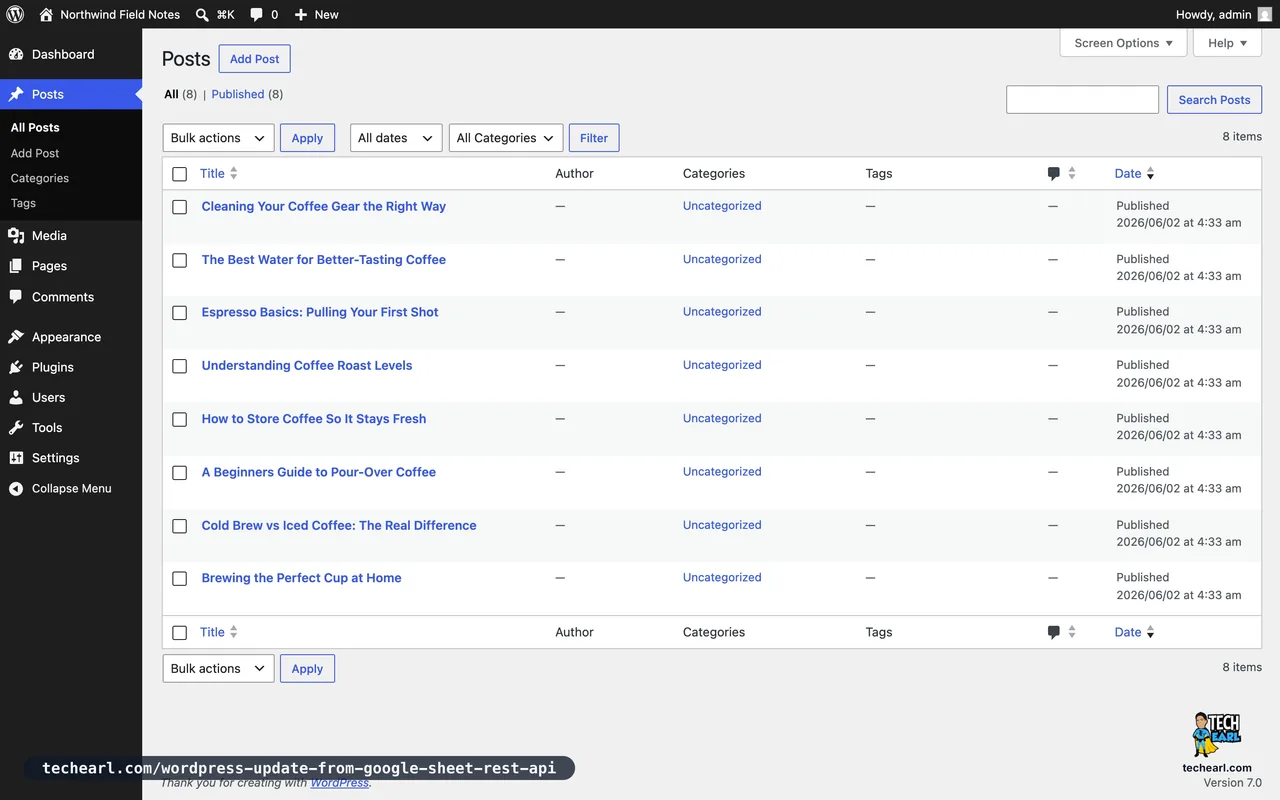The height and width of the screenshot is (800, 1280).
Task: Click the bottom Apply button
Action: pos(307,668)
